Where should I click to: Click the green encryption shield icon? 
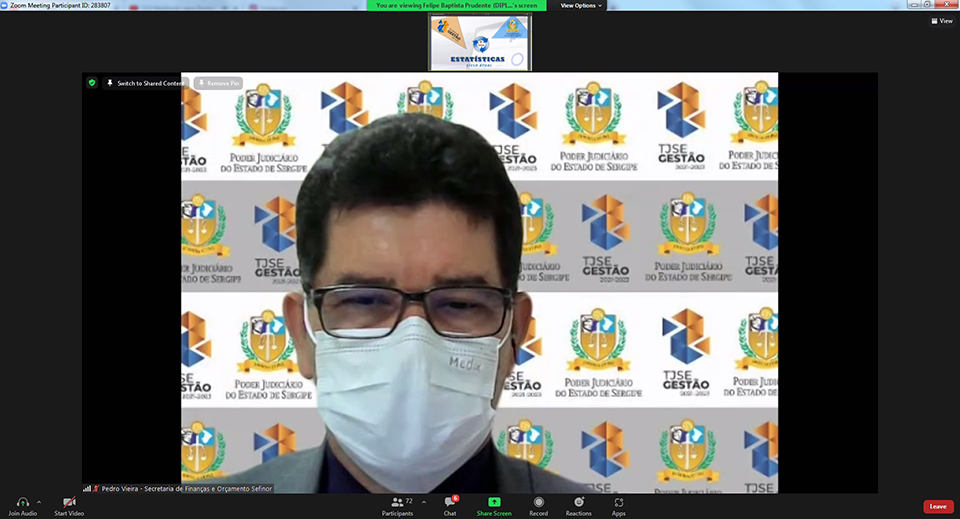(92, 83)
